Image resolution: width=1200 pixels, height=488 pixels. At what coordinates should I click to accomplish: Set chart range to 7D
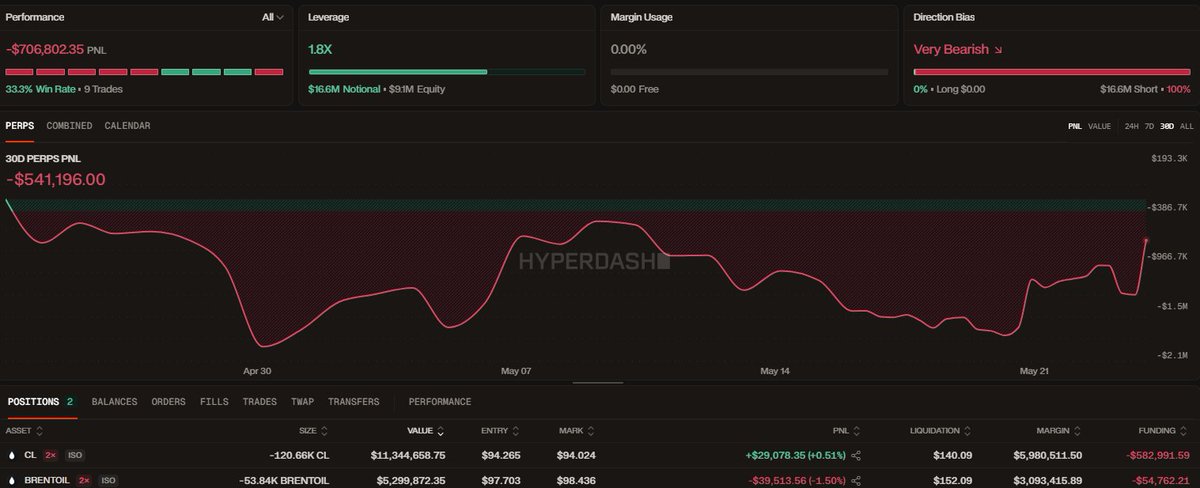(x=1150, y=126)
